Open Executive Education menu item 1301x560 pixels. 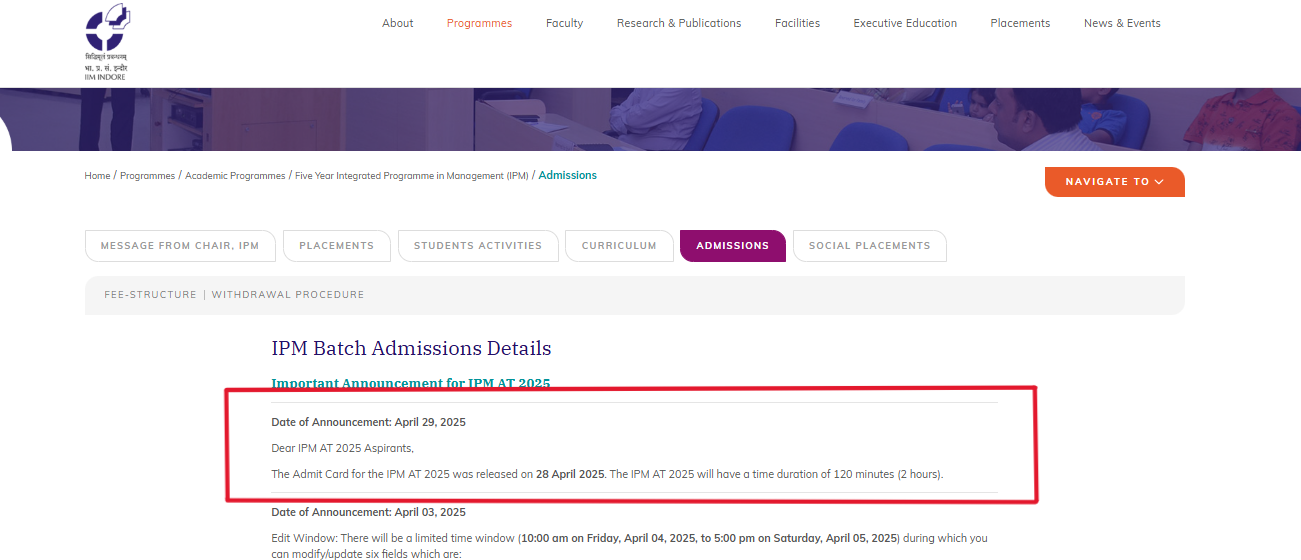(904, 23)
